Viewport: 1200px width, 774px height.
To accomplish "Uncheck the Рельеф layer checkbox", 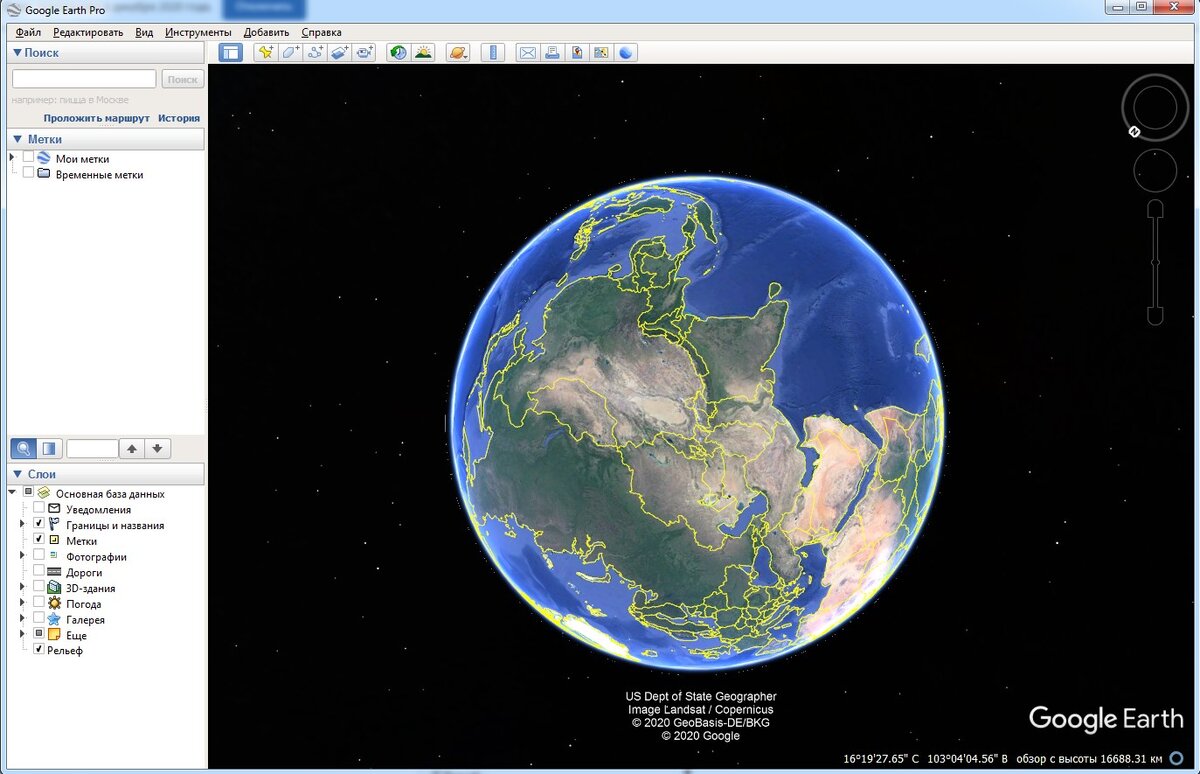I will (x=39, y=650).
